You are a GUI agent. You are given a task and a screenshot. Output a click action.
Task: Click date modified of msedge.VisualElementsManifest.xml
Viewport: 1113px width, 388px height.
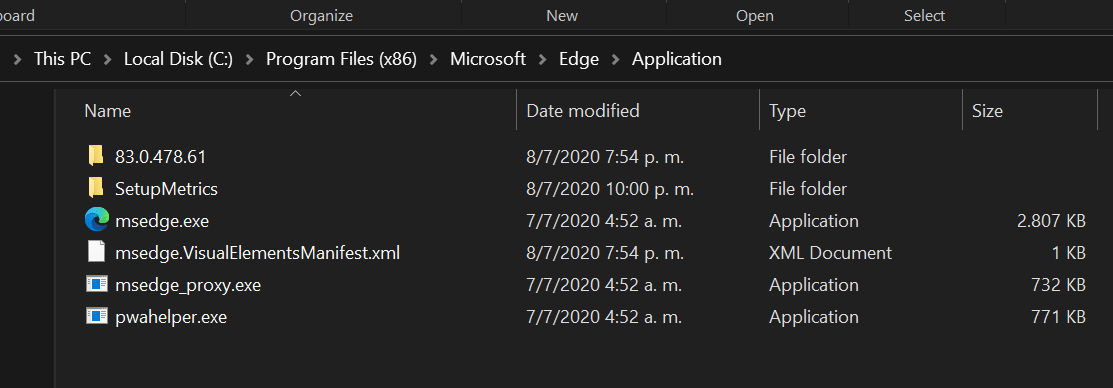click(x=605, y=253)
